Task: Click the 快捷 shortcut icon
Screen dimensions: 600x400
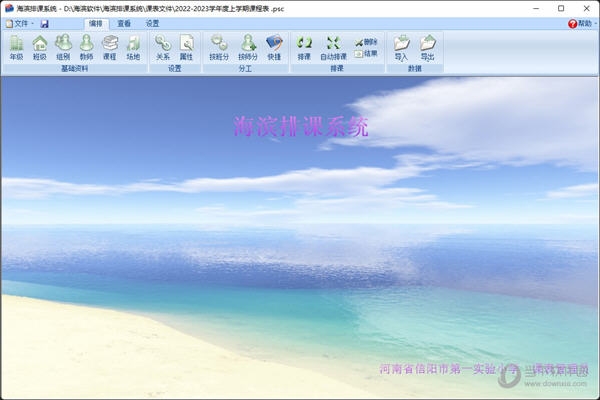Action: (x=274, y=47)
